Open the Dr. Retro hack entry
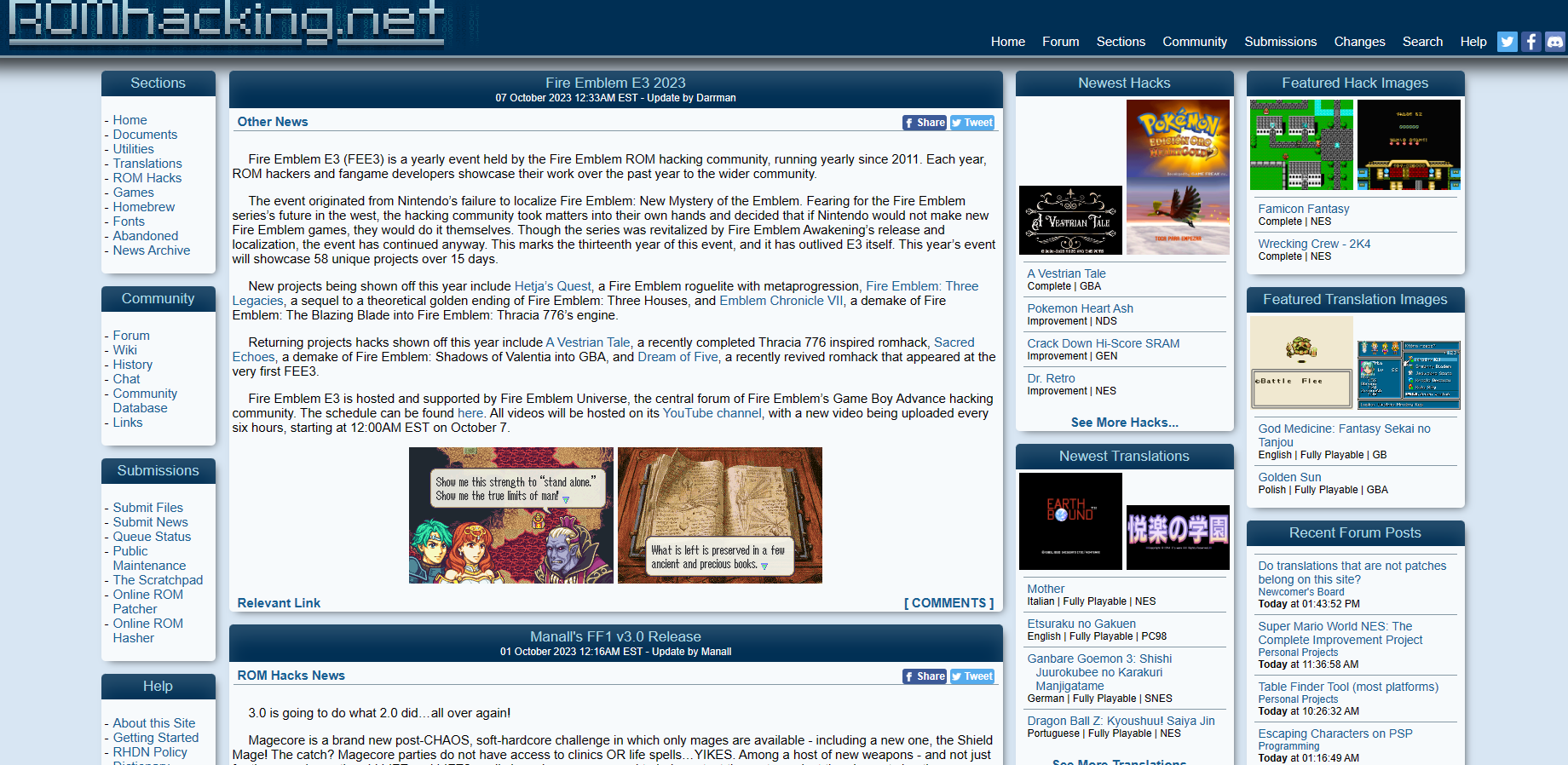The image size is (1568, 765). 1052,378
